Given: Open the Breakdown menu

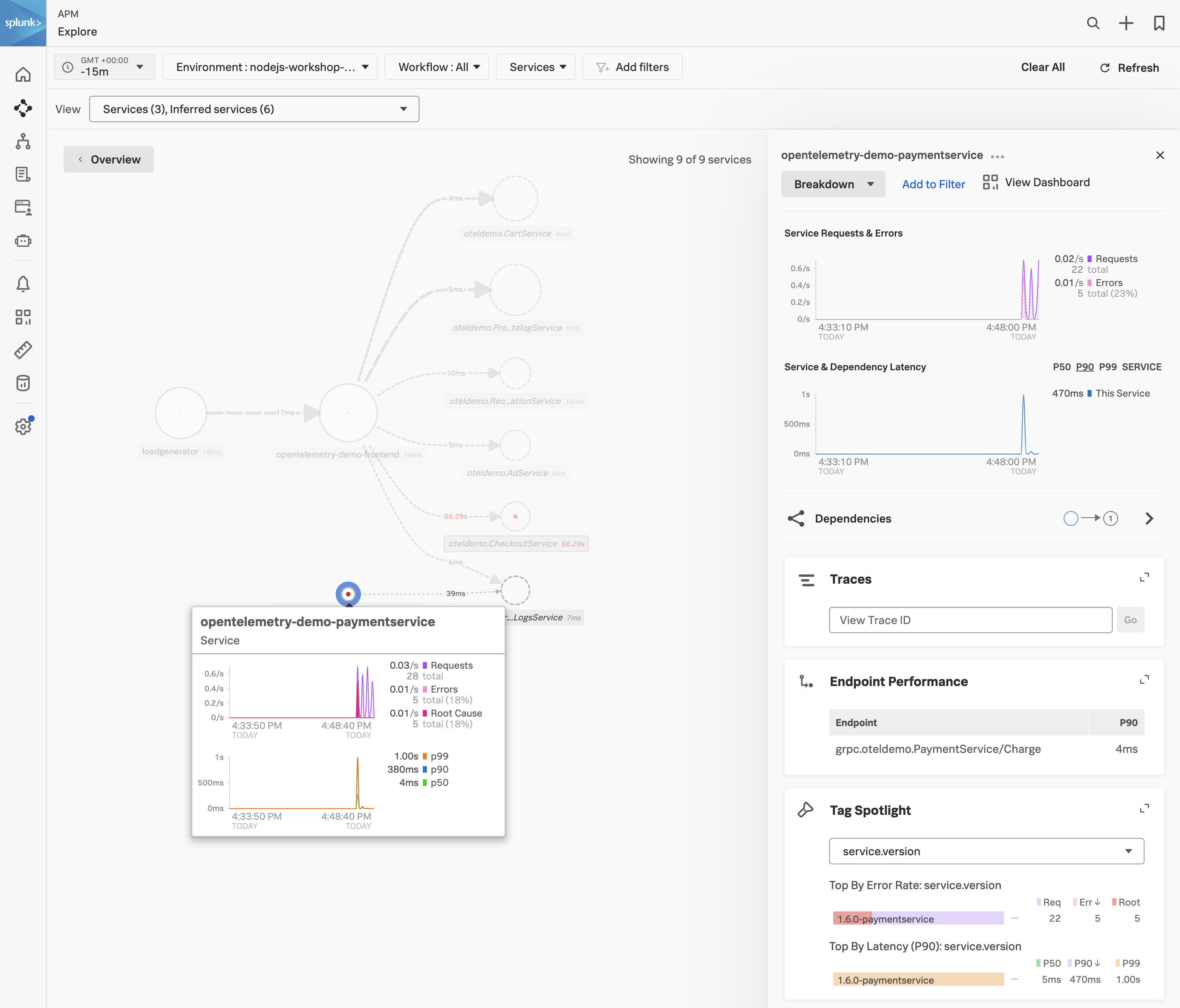Looking at the screenshot, I should pyautogui.click(x=833, y=184).
